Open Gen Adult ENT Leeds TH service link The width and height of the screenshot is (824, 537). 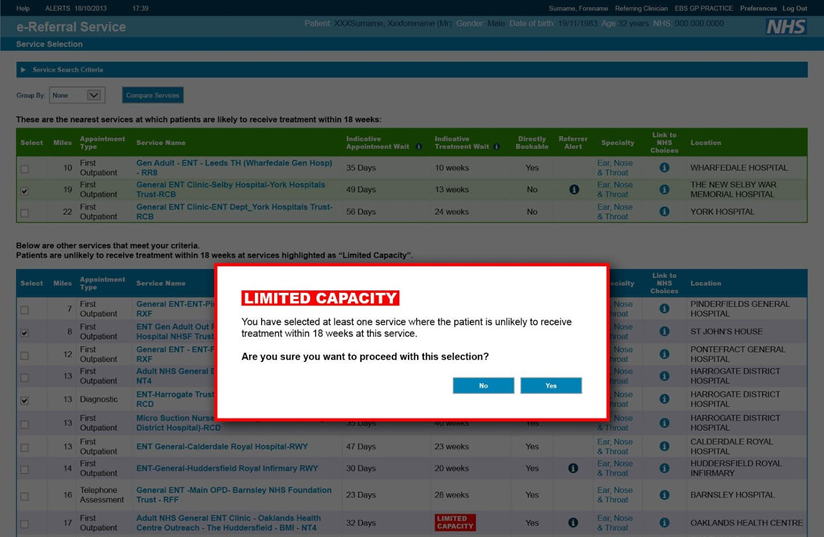point(234,168)
